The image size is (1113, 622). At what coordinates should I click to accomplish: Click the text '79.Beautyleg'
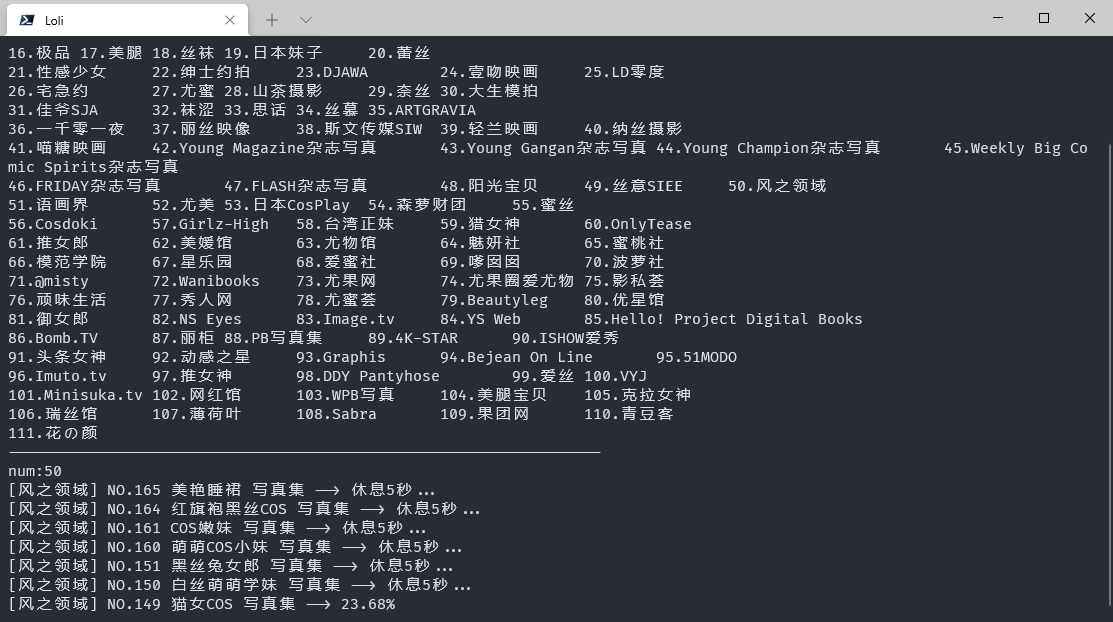494,300
